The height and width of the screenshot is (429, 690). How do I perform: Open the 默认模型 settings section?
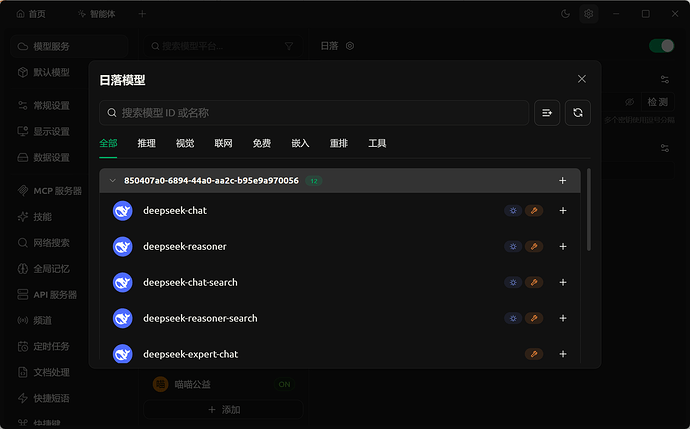(x=44, y=72)
